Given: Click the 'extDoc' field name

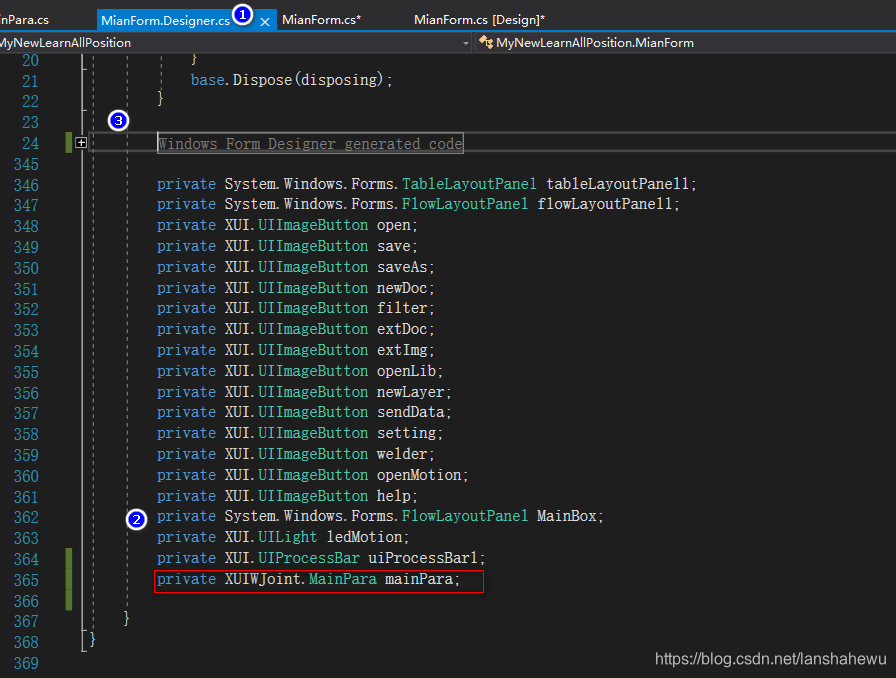Looking at the screenshot, I should pos(402,329).
